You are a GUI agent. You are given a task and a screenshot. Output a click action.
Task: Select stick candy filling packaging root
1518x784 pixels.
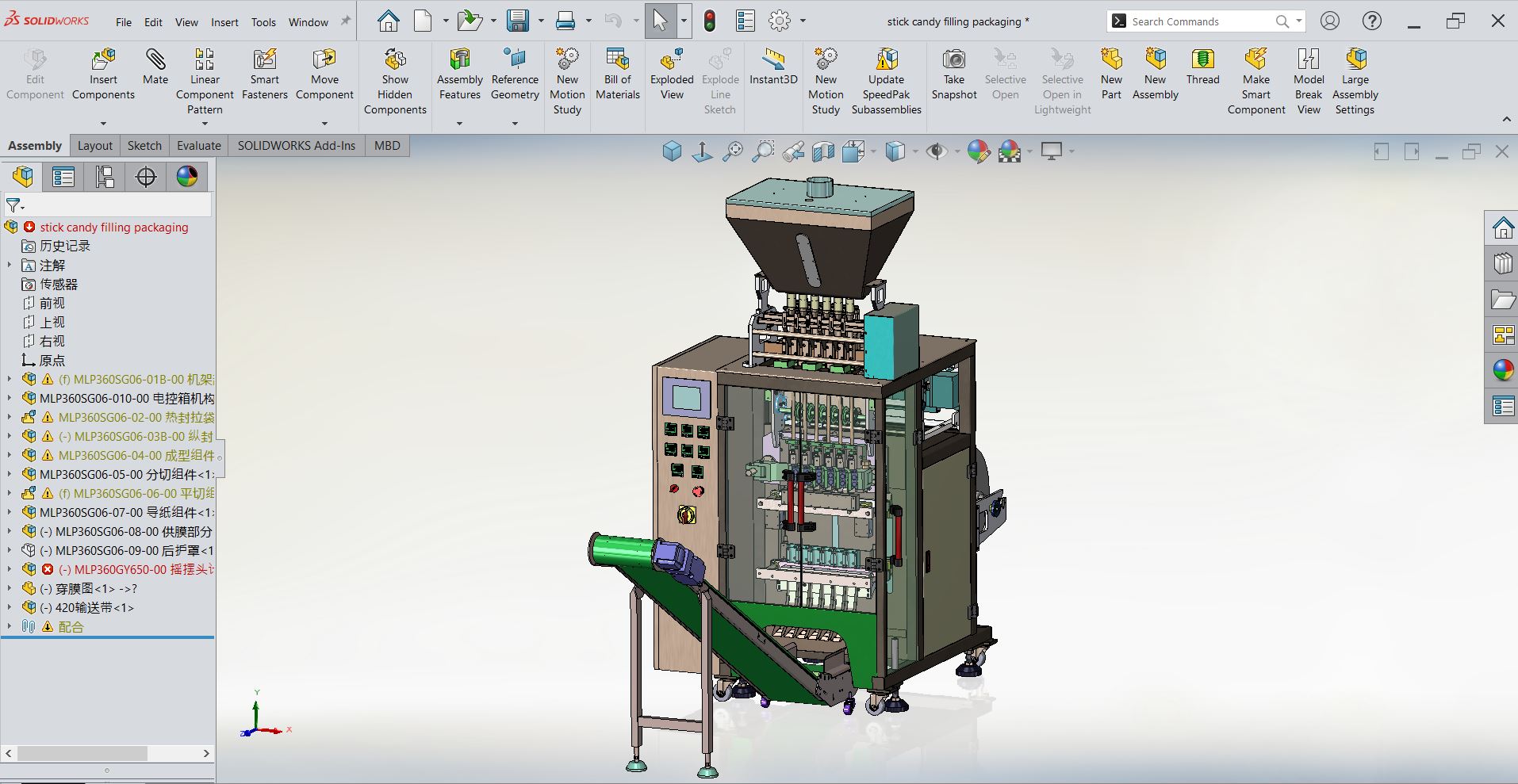114,228
